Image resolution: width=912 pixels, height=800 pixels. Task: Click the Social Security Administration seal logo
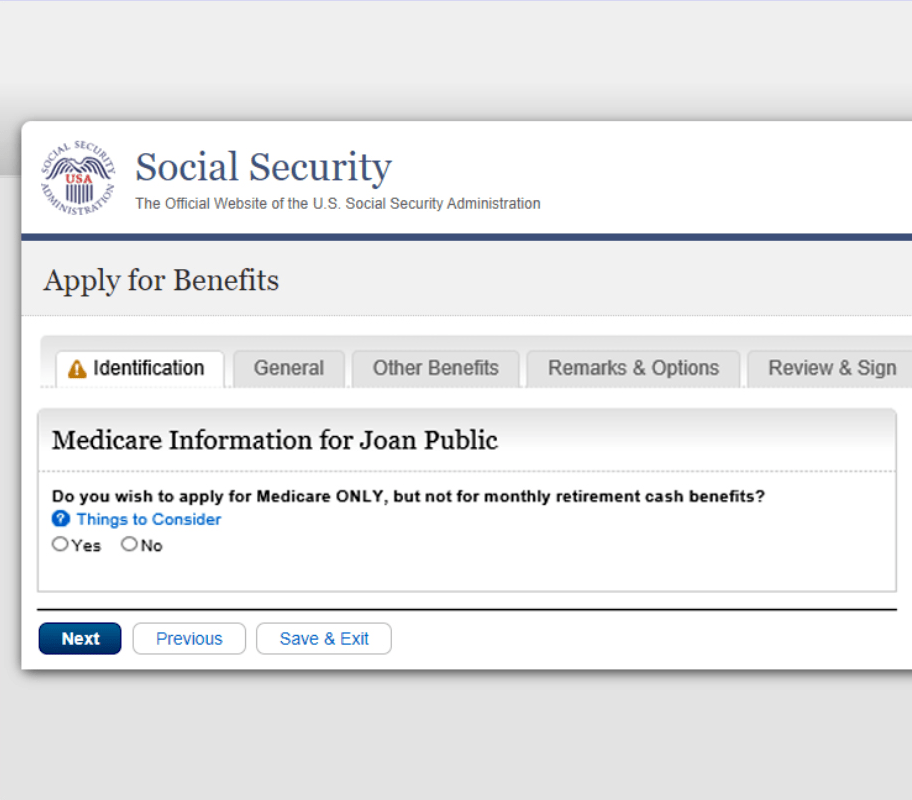78,179
